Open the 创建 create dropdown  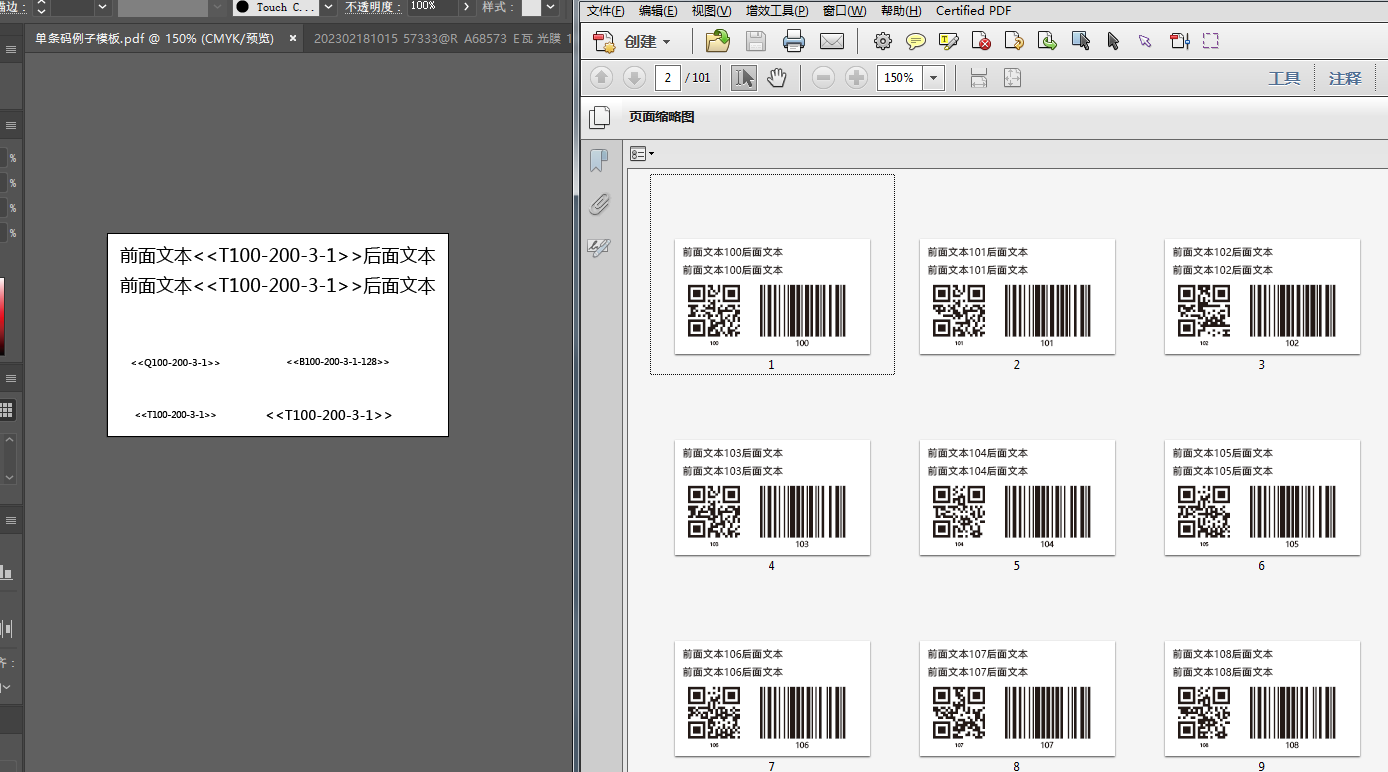pyautogui.click(x=631, y=41)
